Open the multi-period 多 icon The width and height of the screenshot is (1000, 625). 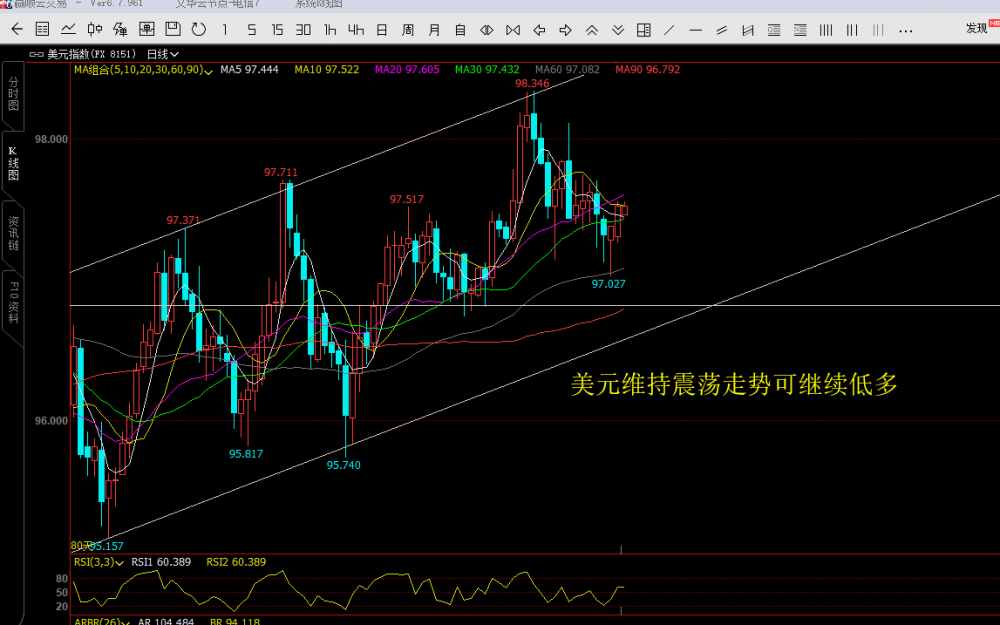121,29
